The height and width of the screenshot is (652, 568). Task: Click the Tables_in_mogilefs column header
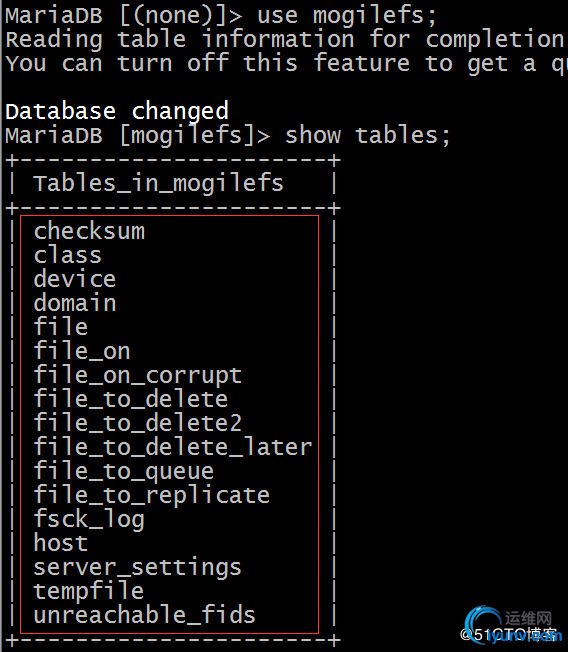[x=158, y=183]
